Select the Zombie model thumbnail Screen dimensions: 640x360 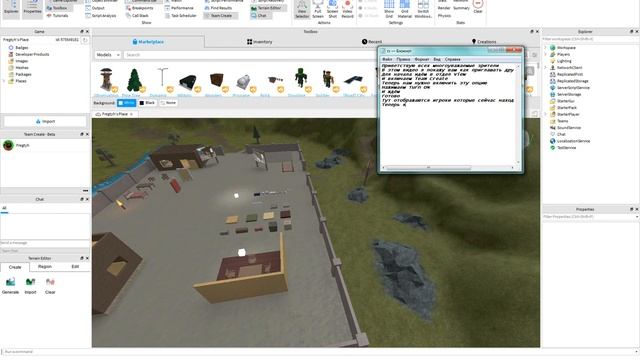click(x=301, y=81)
